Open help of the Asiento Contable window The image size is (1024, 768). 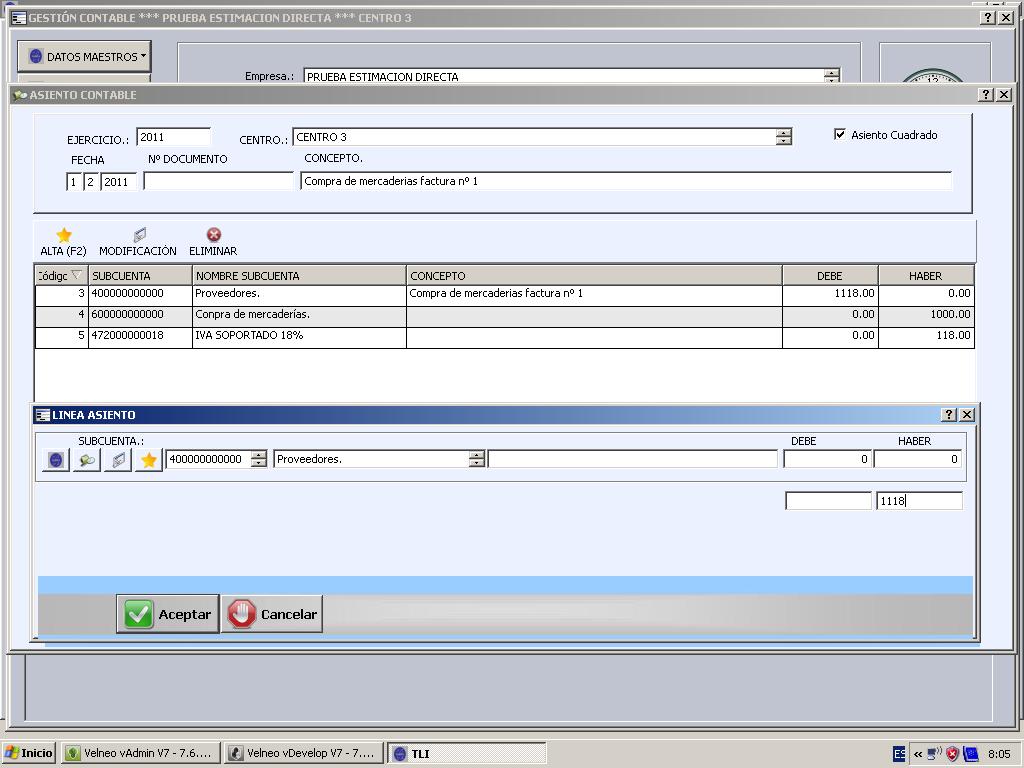point(987,95)
